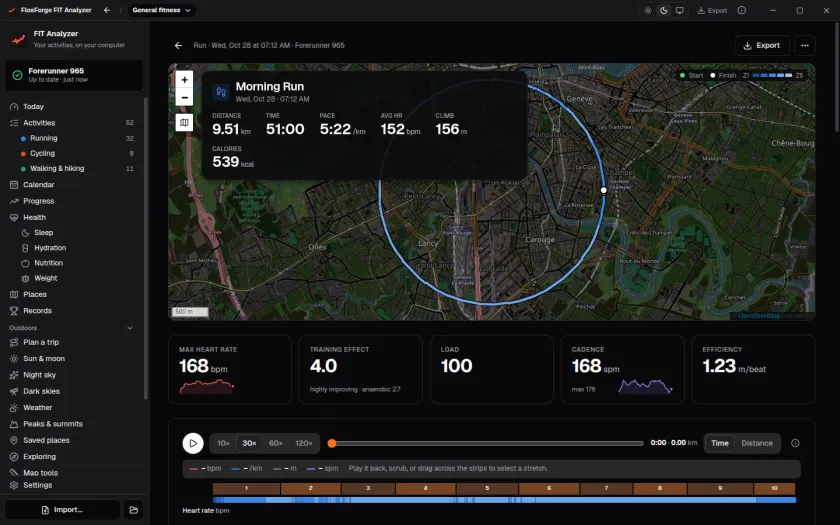Click Export in the title bar
This screenshot has height=525, width=840.
pyautogui.click(x=712, y=10)
